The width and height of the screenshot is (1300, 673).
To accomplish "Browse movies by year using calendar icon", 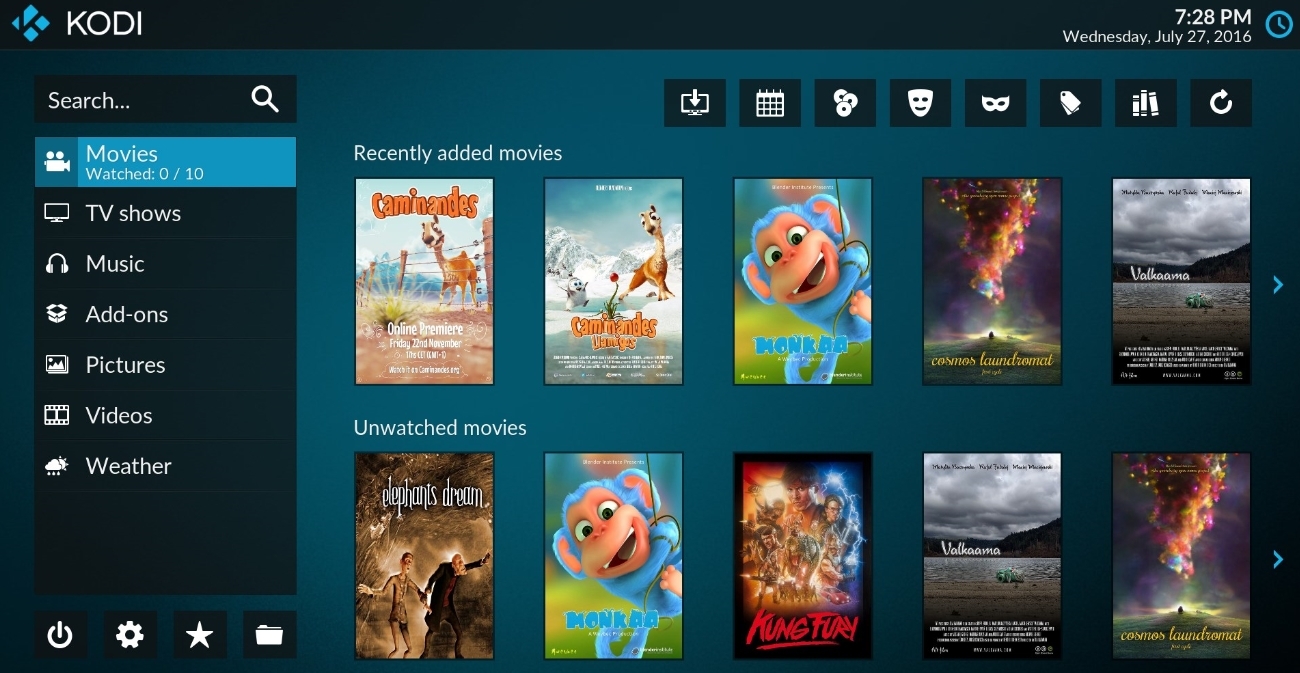I will click(770, 102).
